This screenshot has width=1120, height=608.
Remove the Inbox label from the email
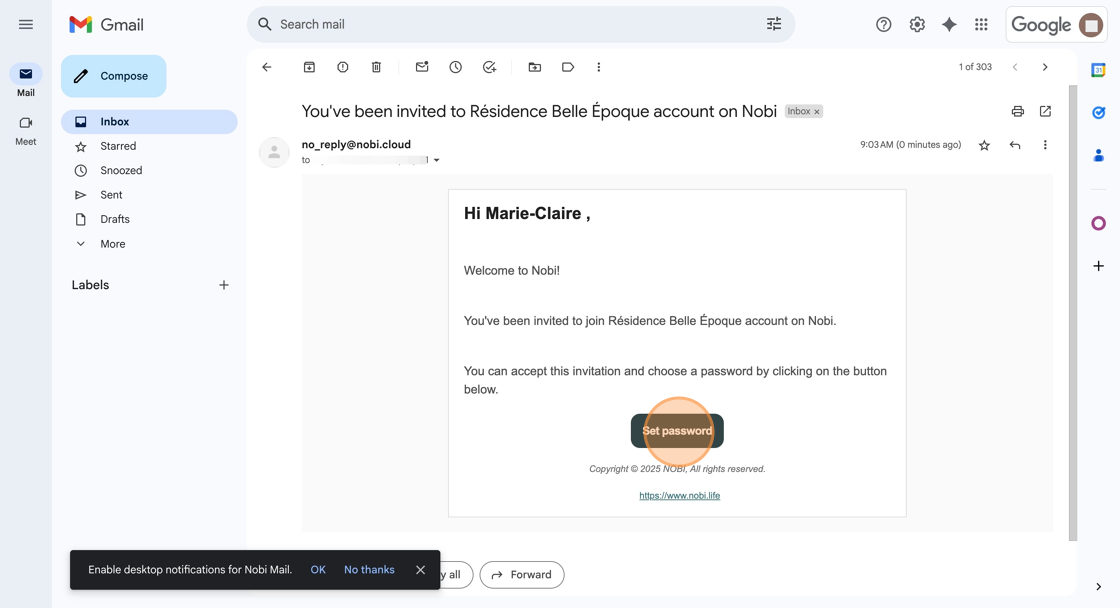pos(817,112)
